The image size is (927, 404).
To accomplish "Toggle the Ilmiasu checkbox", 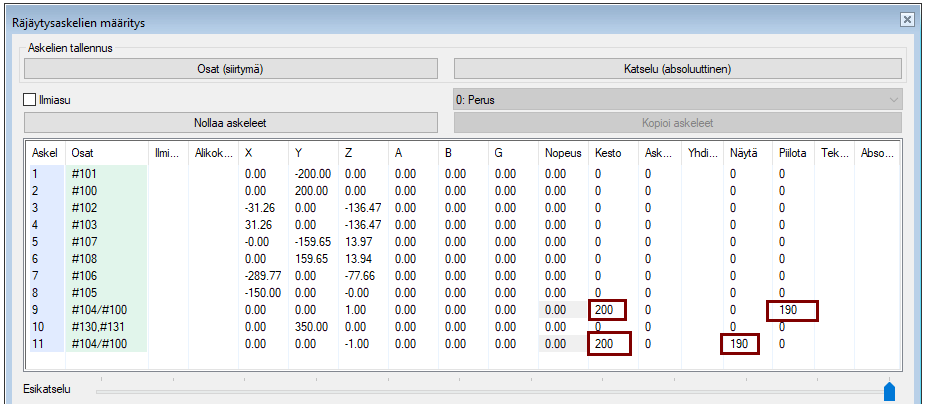I will 30,100.
